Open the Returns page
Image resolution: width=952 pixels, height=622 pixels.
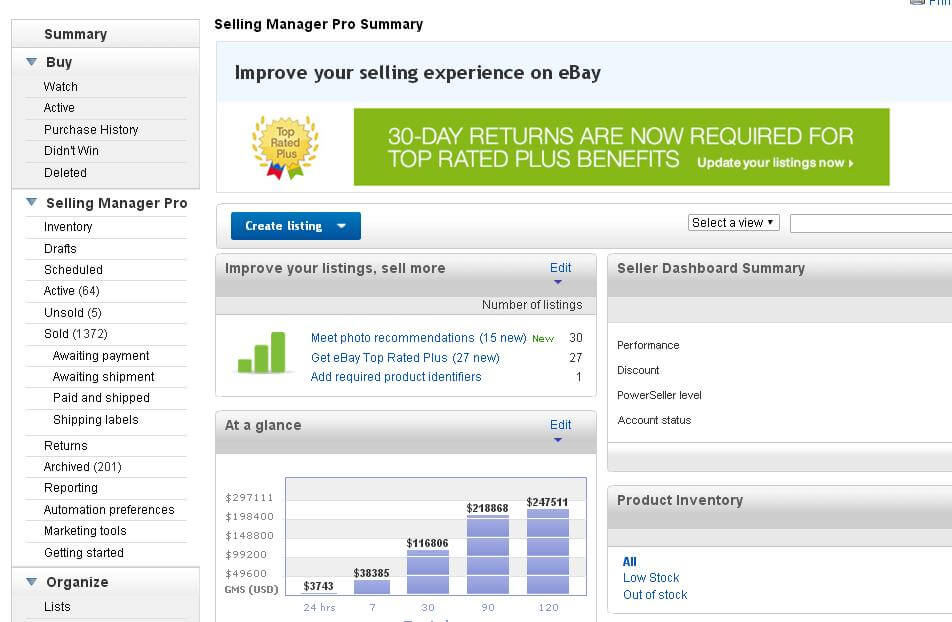coord(66,446)
